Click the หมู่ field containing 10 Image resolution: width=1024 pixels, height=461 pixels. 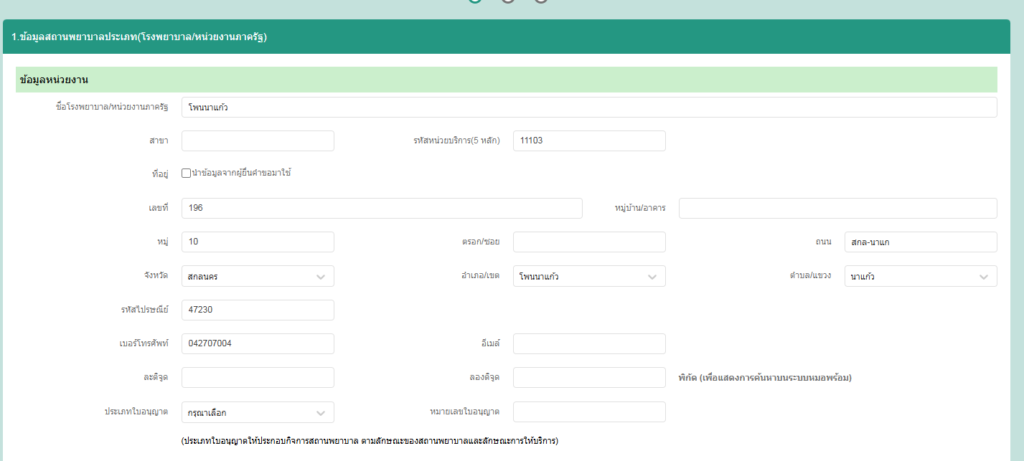click(258, 242)
